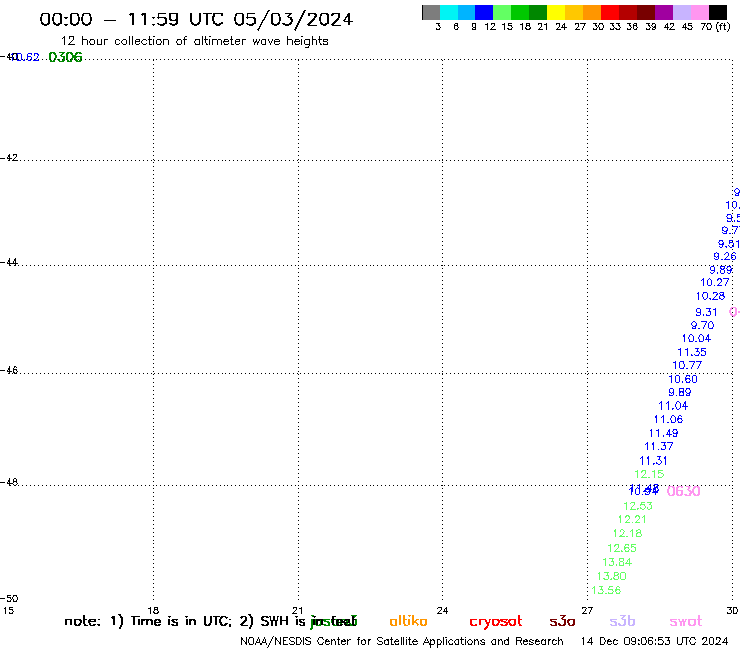
Task: Select the yellow swatch in the wave-height scale
Action: click(556, 12)
